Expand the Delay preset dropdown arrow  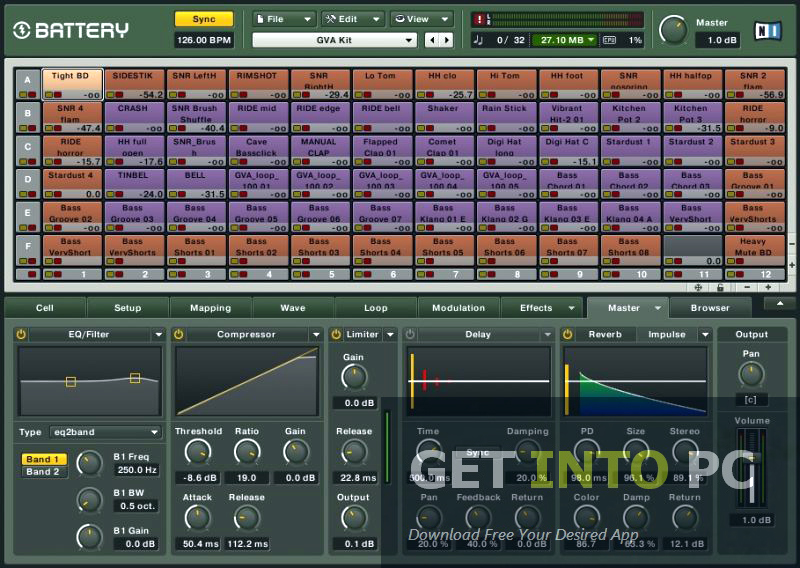547,335
